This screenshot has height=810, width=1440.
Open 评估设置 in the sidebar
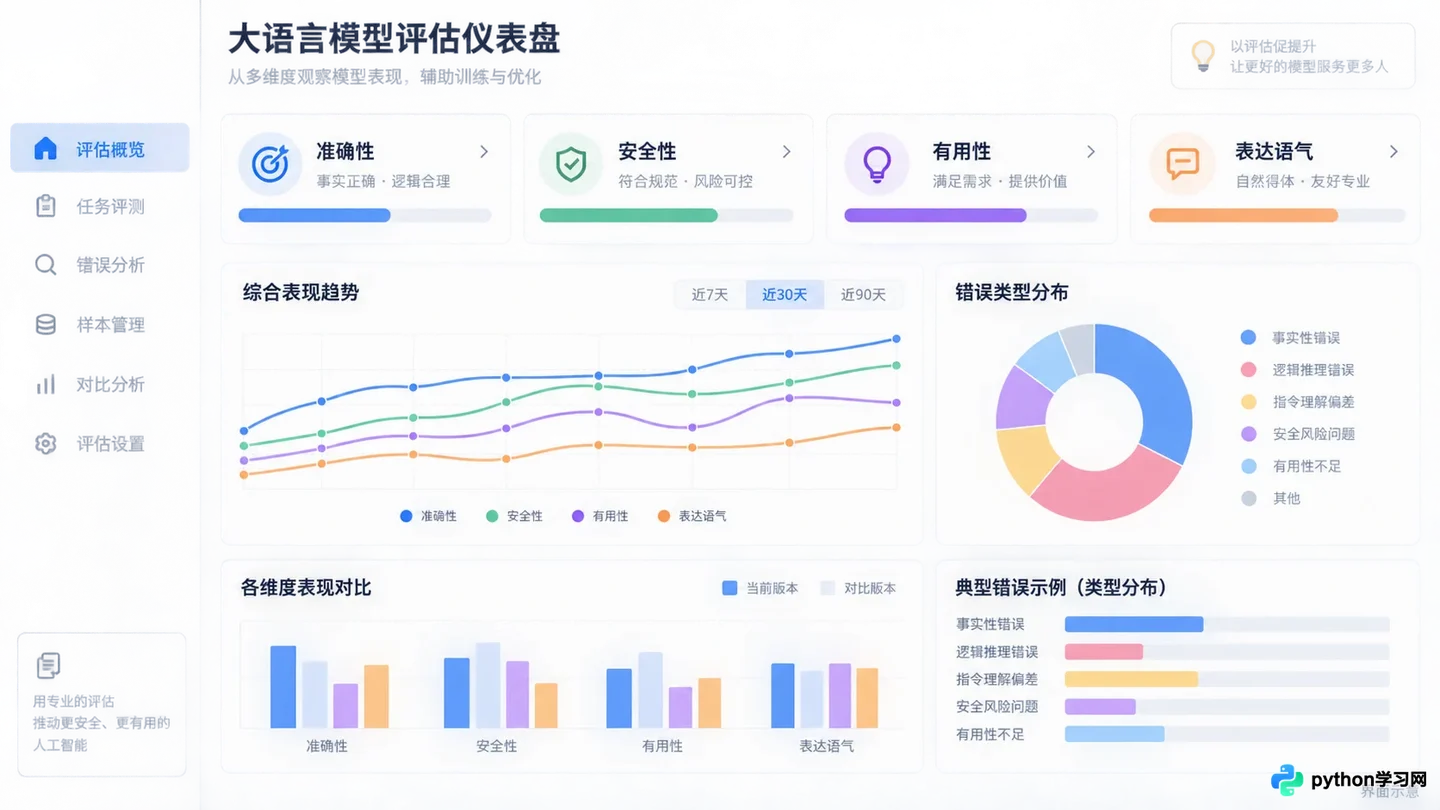tap(99, 444)
